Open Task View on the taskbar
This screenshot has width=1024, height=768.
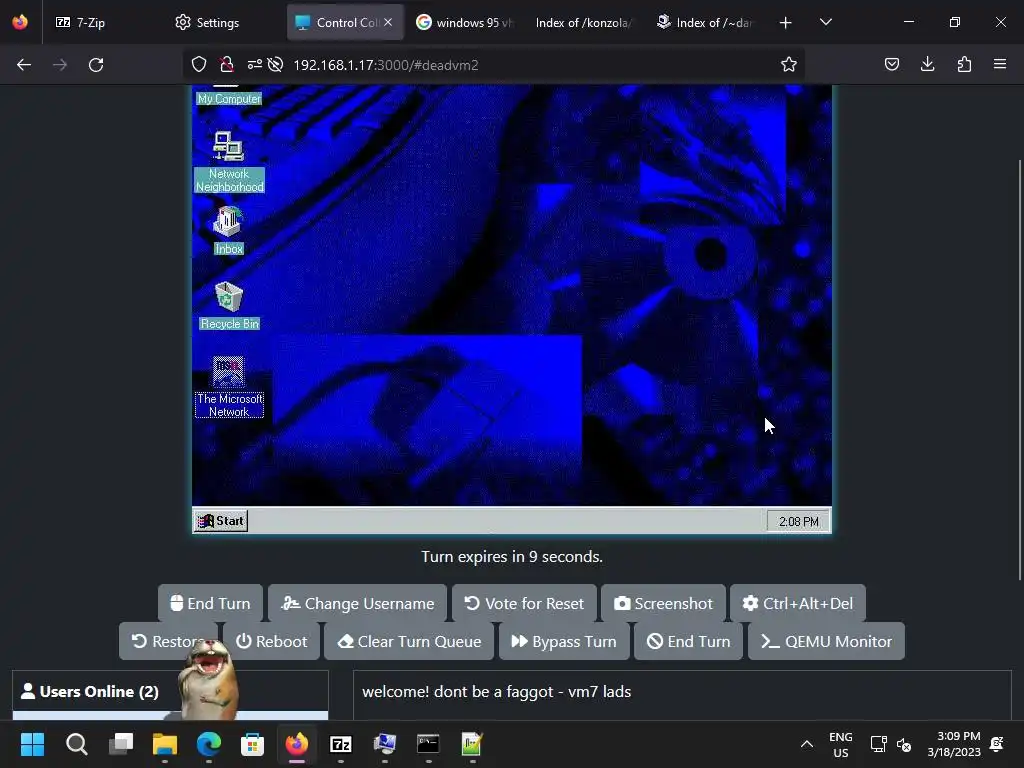point(121,744)
